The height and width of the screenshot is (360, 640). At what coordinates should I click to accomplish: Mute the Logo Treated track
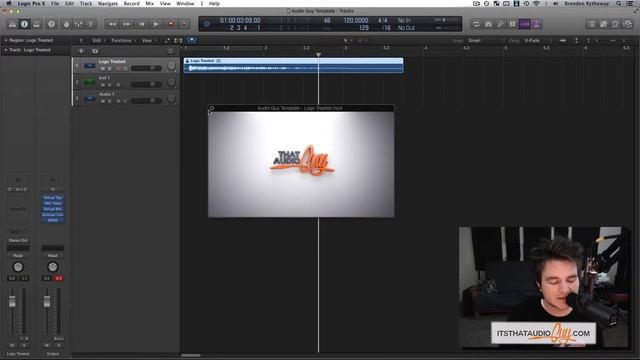click(x=103, y=68)
